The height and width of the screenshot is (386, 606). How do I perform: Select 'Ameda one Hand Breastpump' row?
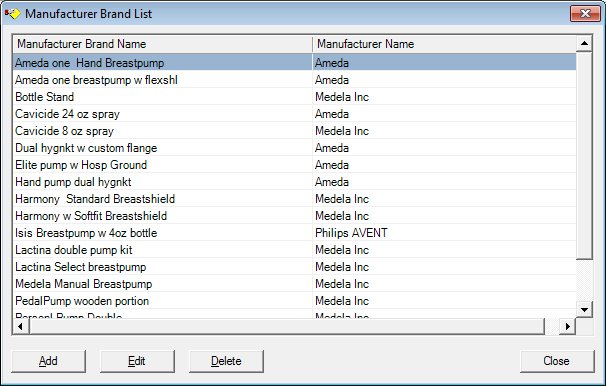coord(294,63)
